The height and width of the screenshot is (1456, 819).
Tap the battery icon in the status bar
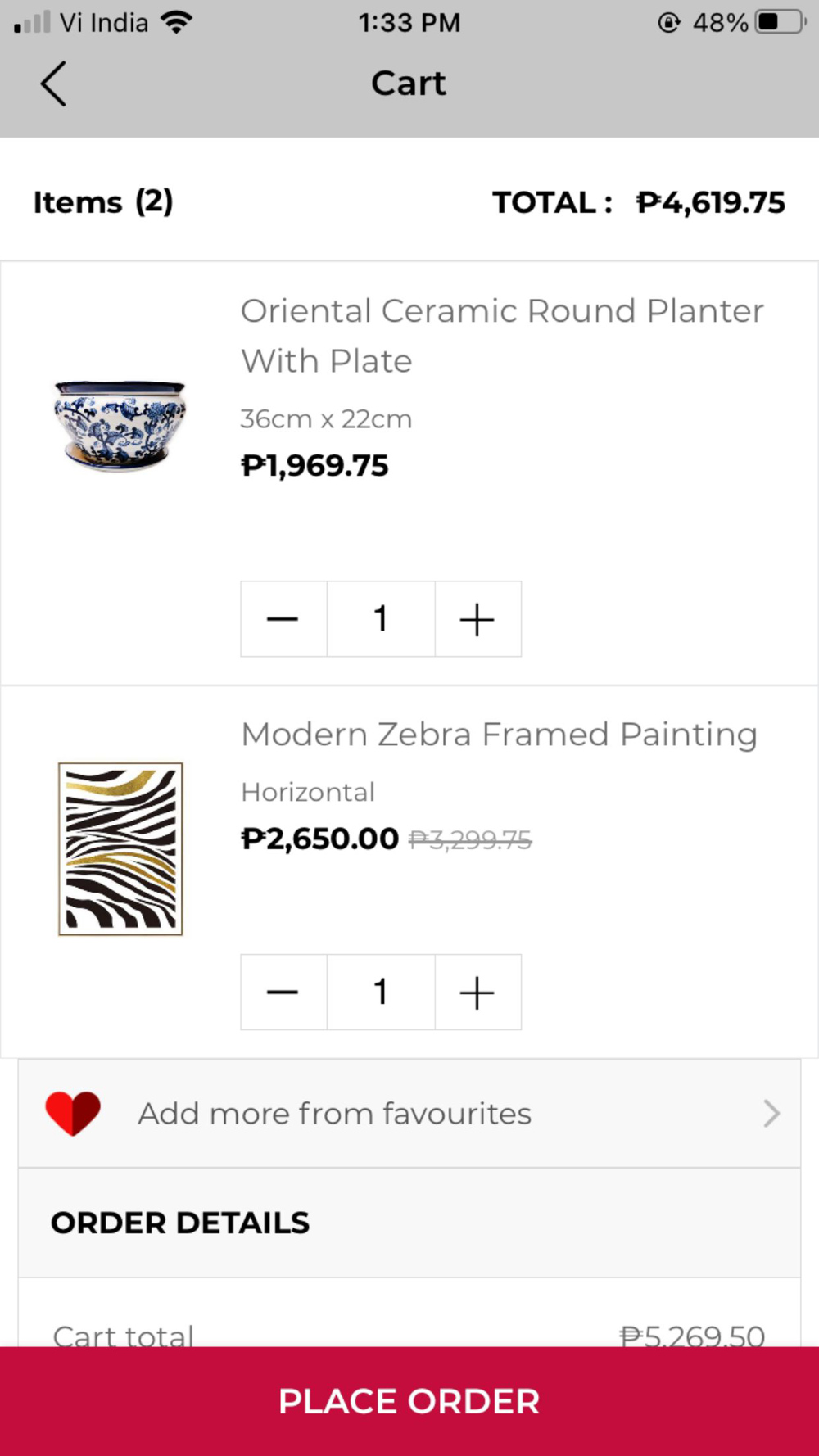click(x=780, y=22)
